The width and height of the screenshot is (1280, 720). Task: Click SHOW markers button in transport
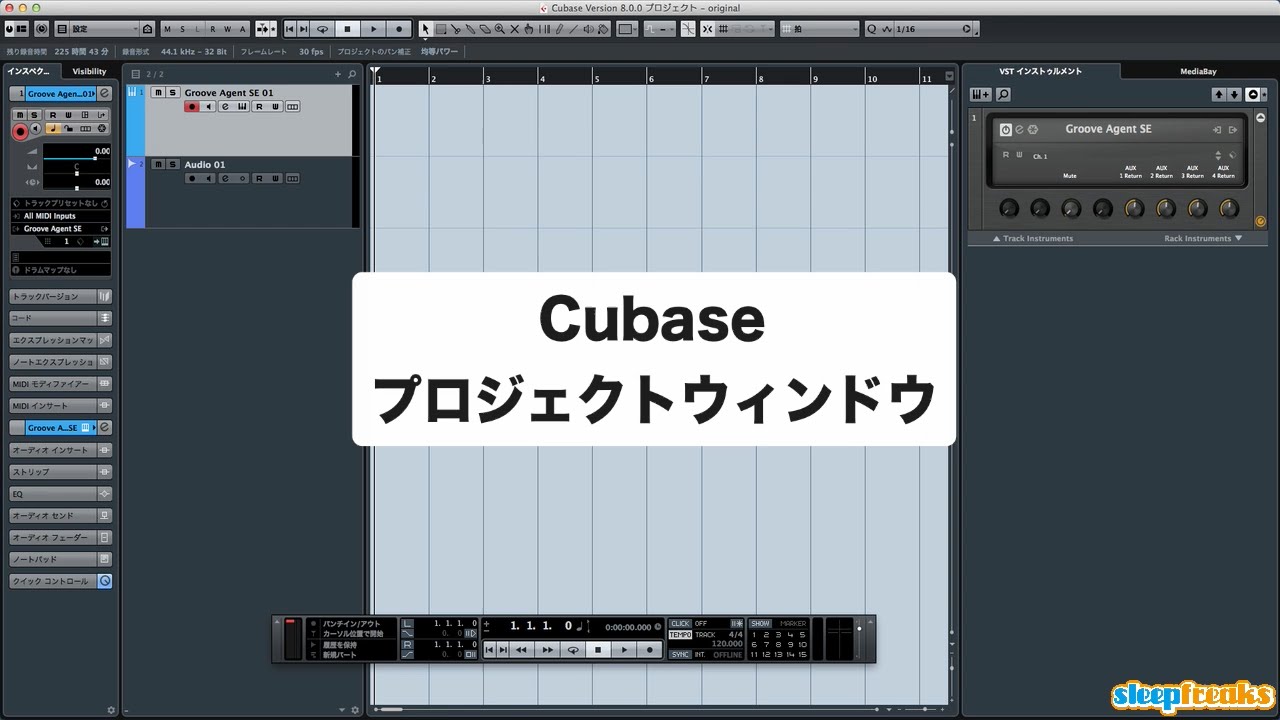760,623
